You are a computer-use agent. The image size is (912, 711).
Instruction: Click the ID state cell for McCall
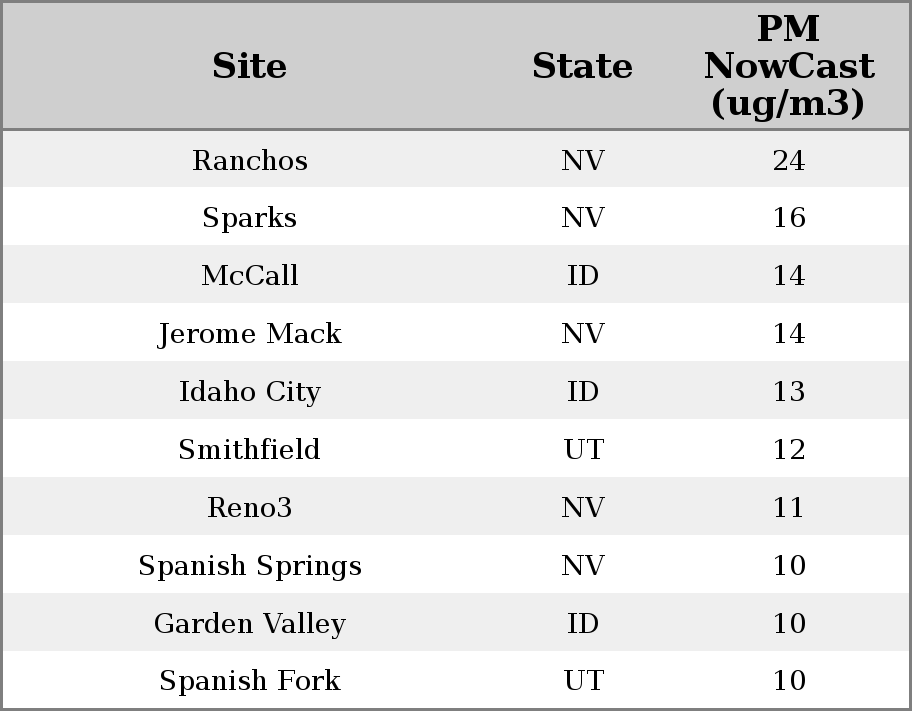point(583,276)
